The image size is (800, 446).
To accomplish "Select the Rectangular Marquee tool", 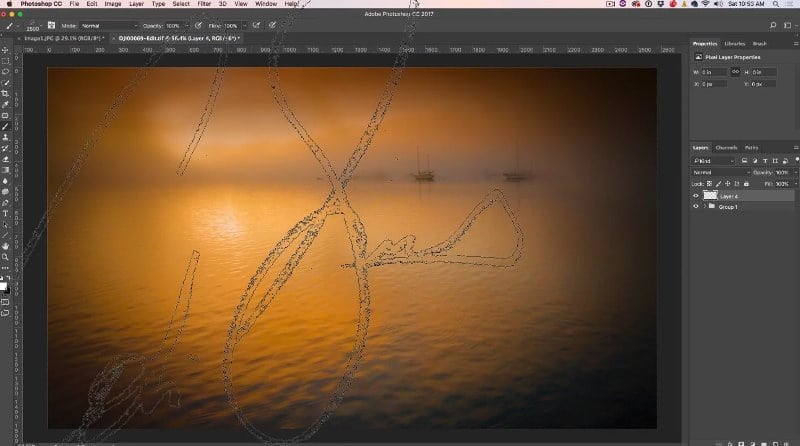I will (5, 61).
